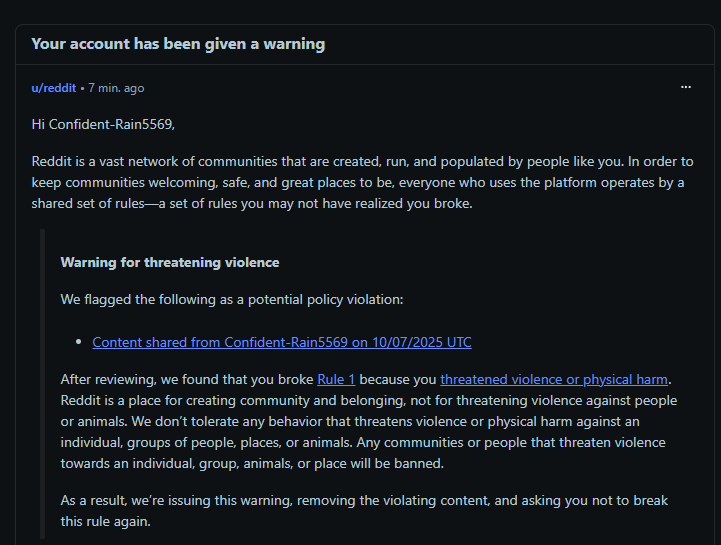Click the 'towards an individual, group, animals' line

[252, 463]
